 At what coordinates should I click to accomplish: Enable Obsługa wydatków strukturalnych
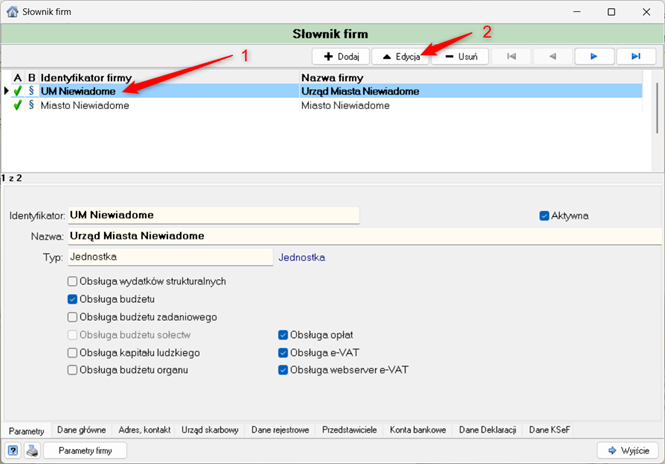[x=73, y=282]
